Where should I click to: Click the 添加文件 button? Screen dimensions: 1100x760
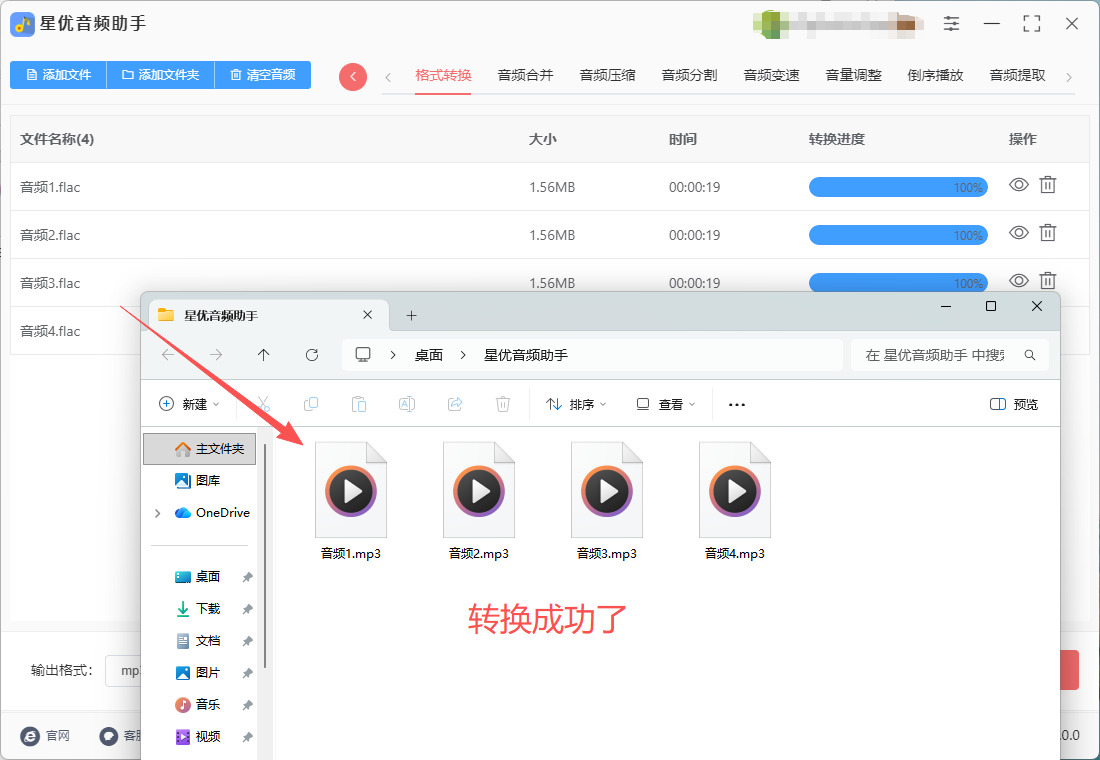(58, 75)
